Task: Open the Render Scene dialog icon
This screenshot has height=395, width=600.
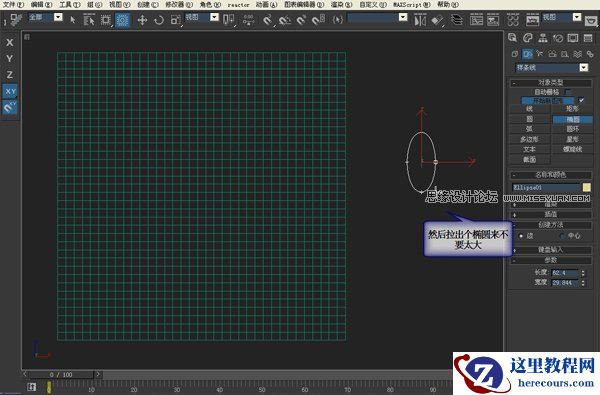Action: click(x=533, y=20)
